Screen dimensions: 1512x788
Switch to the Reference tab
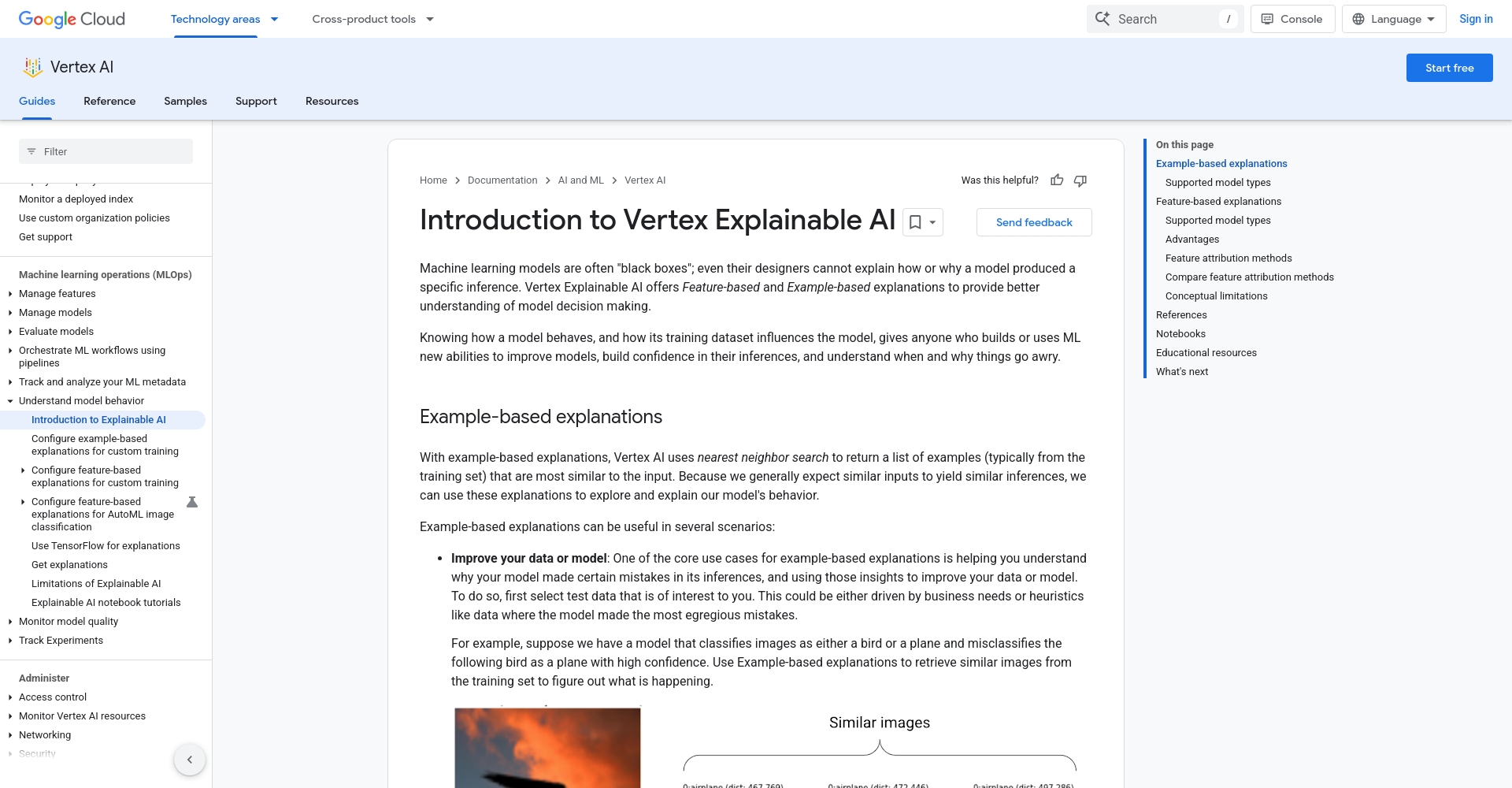click(x=109, y=101)
